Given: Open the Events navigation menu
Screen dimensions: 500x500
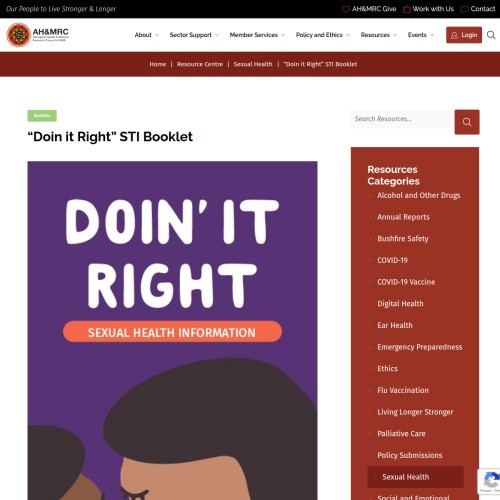Looking at the screenshot, I should coord(421,35).
